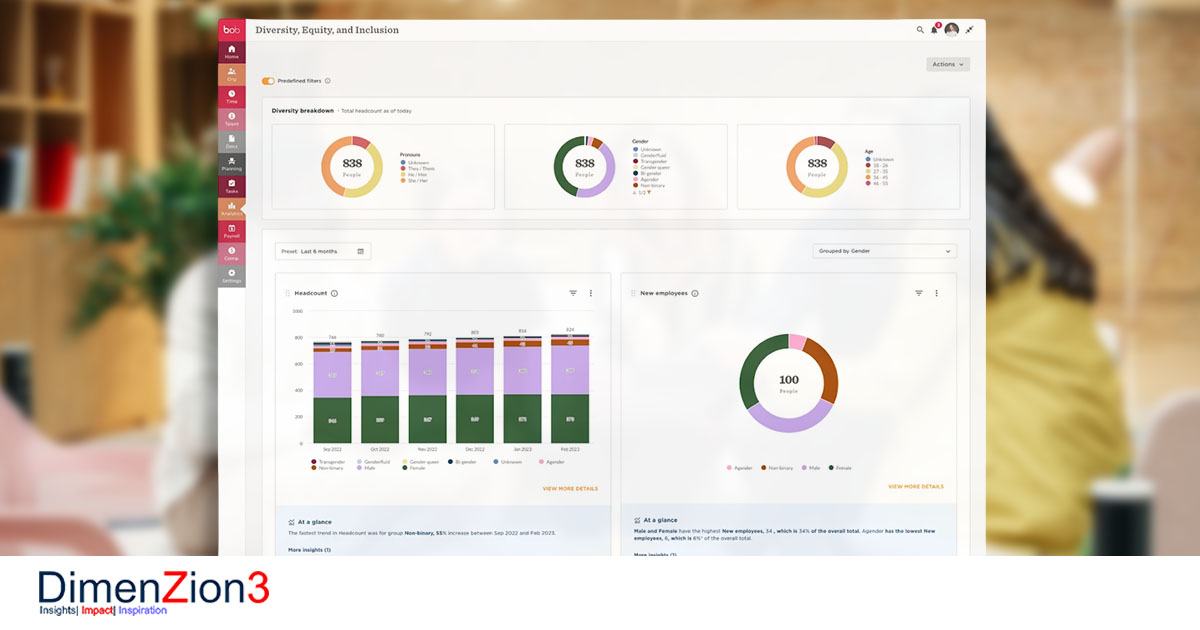Toggle Non-binary in New employees legend
1200x630 pixels.
tap(778, 468)
